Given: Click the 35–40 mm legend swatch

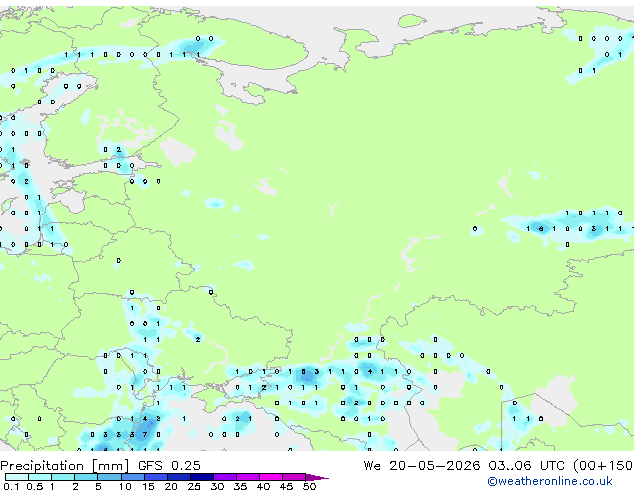Looking at the screenshot, I should click(248, 477).
